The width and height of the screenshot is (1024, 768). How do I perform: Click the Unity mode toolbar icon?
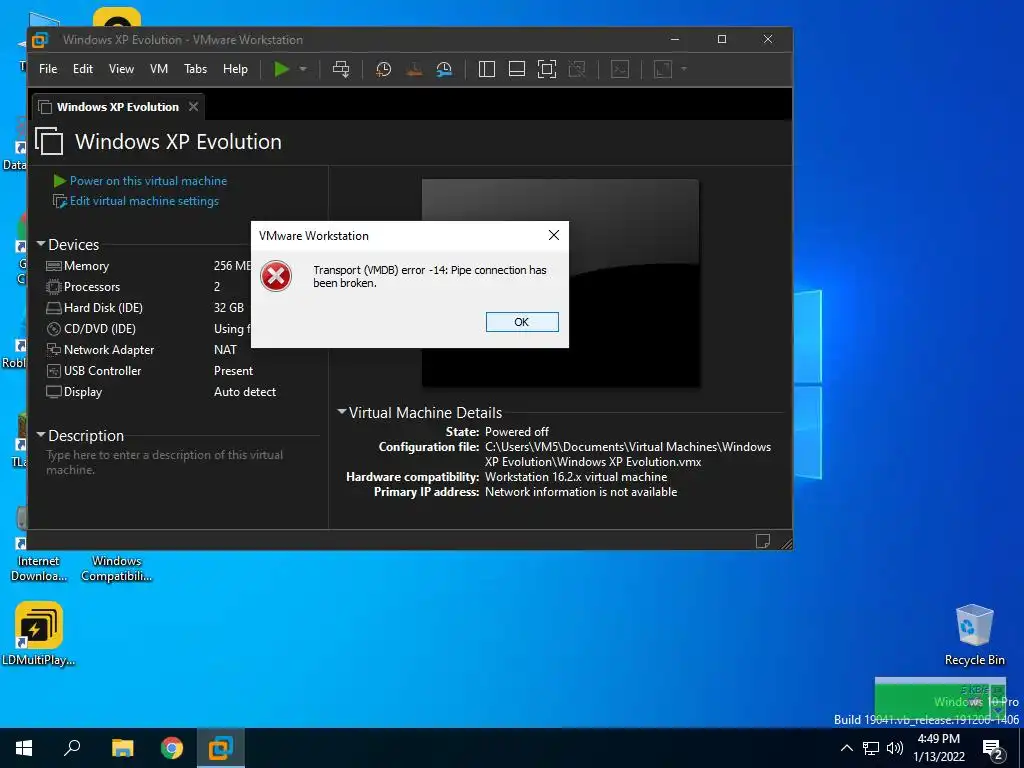coord(577,69)
